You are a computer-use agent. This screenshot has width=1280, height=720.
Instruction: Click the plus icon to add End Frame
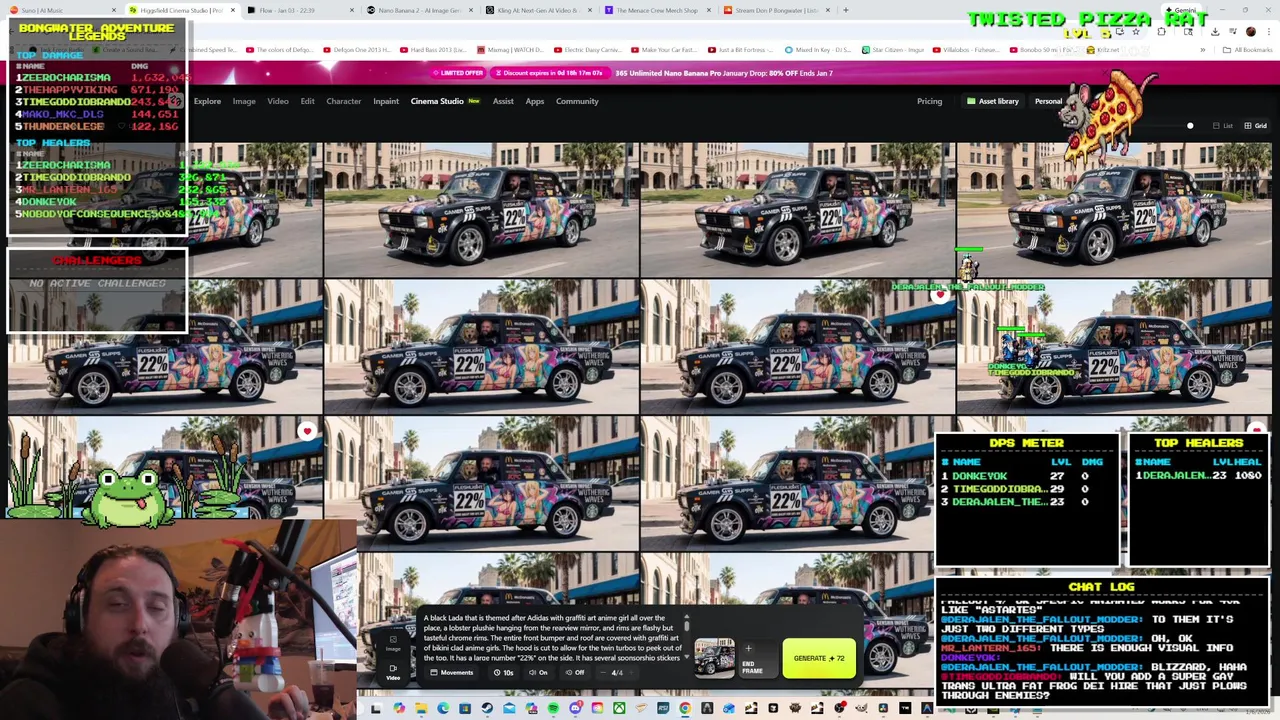[x=748, y=648]
